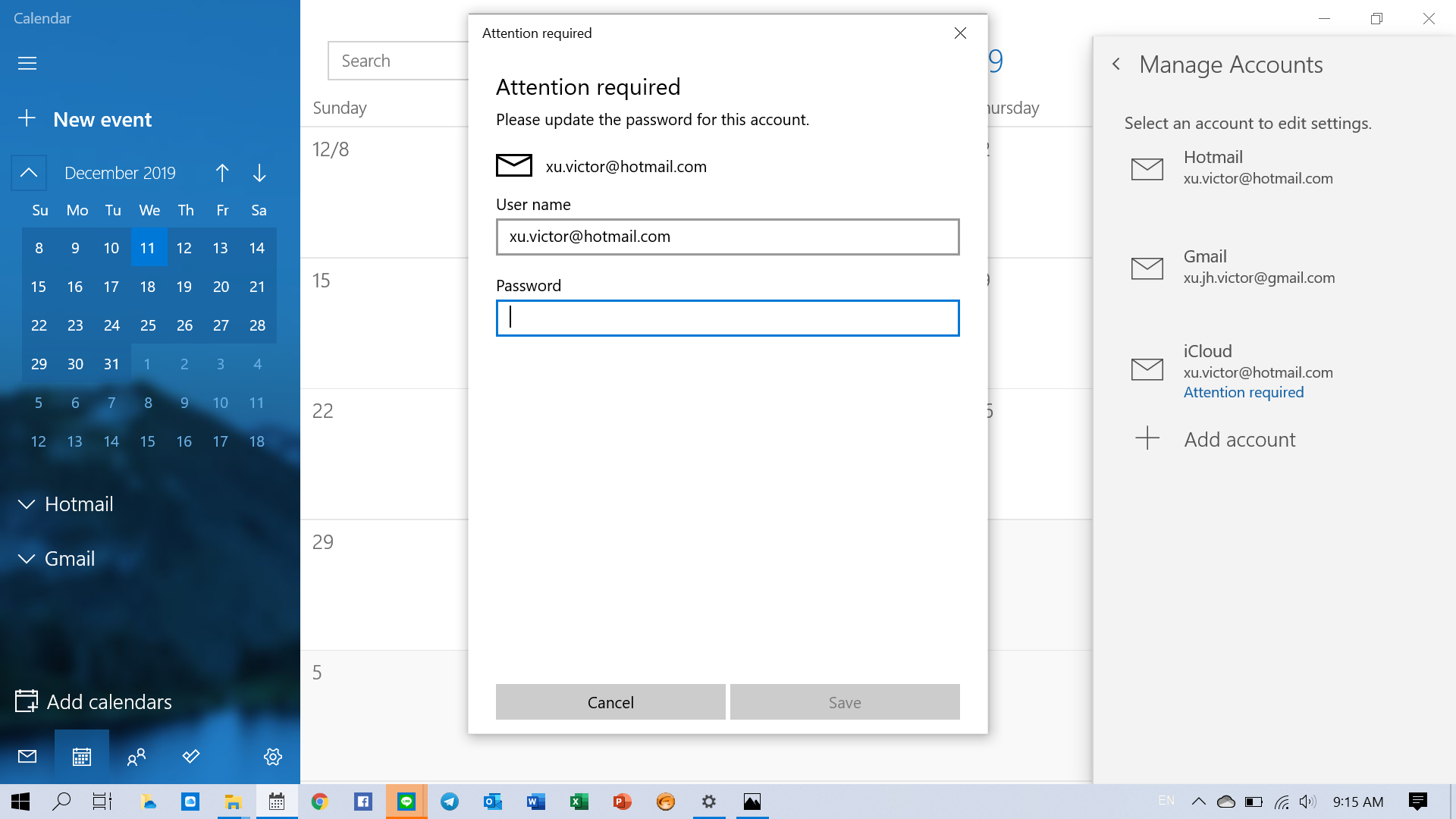The image size is (1456, 819).
Task: Show hidden system tray icons
Action: pos(1199,802)
